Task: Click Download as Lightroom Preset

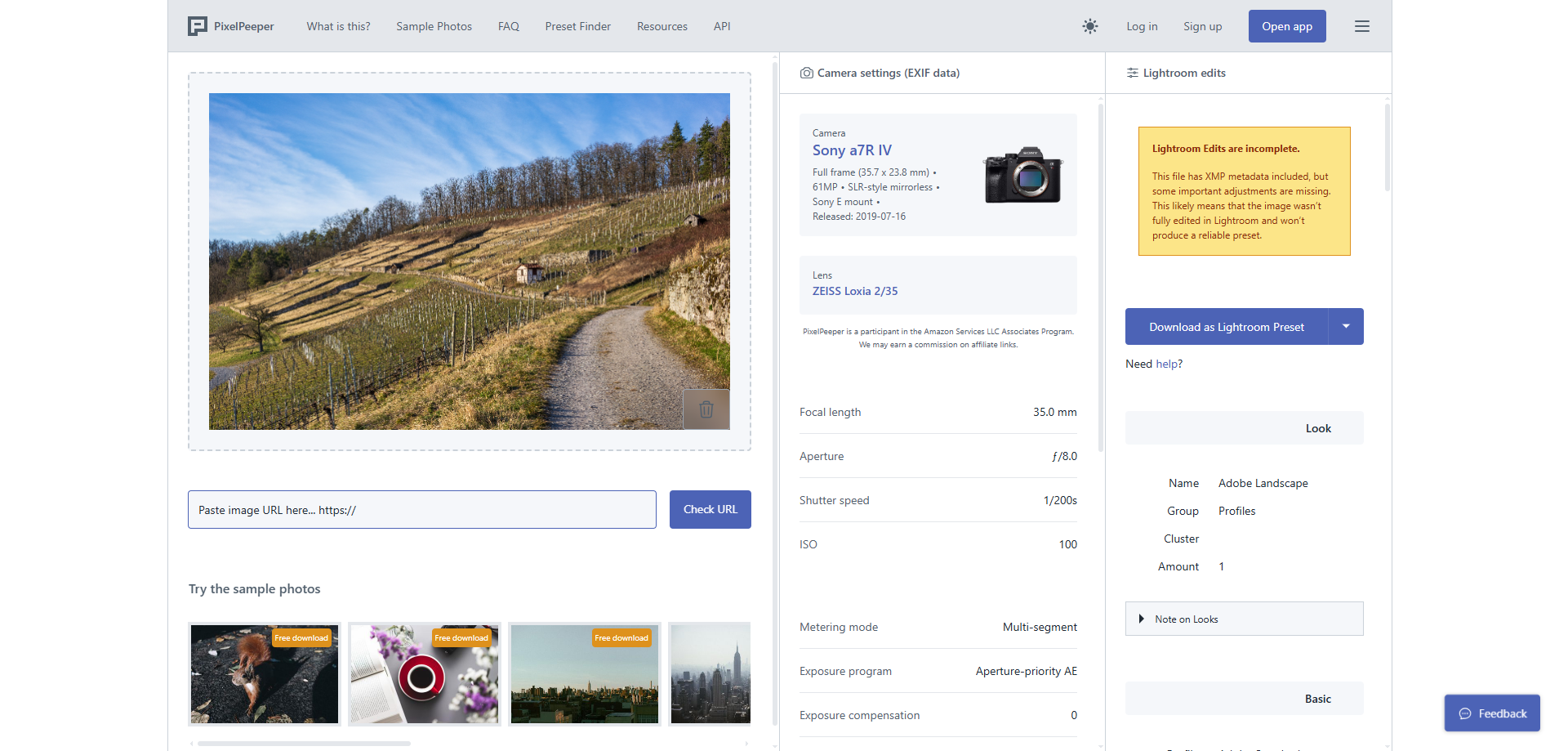Action: (1226, 327)
